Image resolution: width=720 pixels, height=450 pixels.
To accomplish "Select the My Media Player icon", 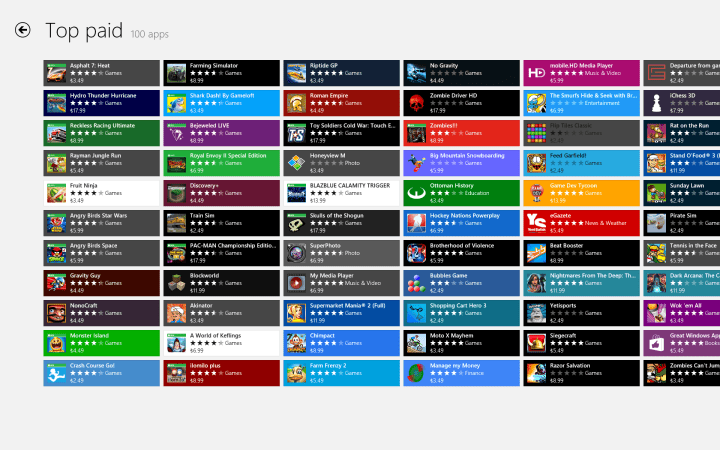I will (x=297, y=283).
